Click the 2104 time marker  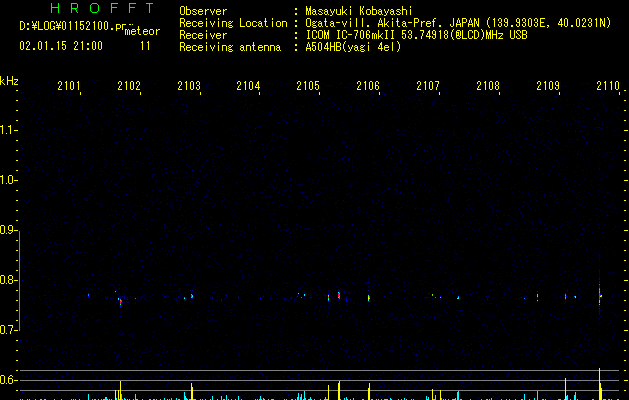tap(248, 86)
